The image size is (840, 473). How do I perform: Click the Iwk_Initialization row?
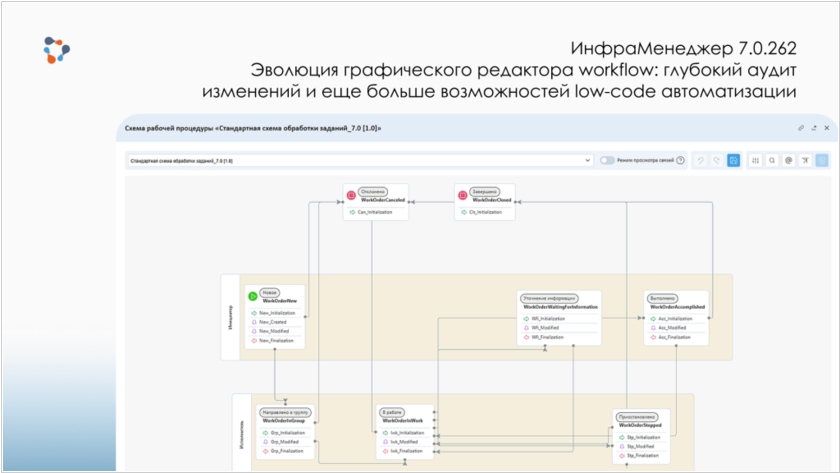[x=405, y=433]
